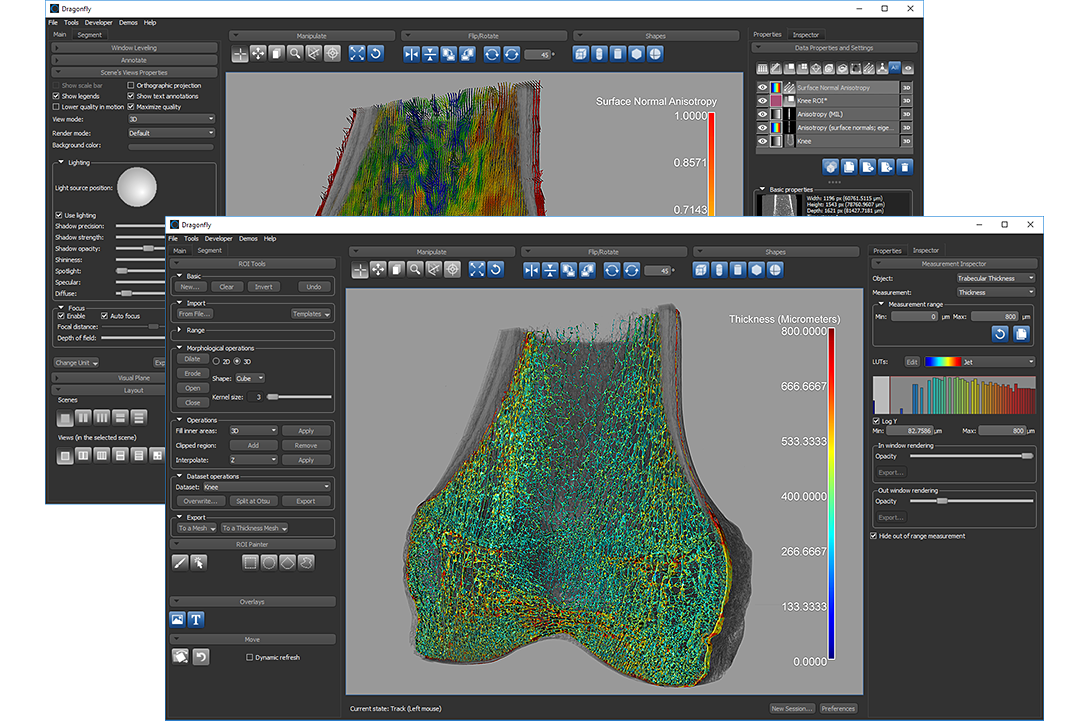Open the Object dropdown showing Trabecular Thickness
This screenshot has height=721, width=1090.
coord(996,278)
